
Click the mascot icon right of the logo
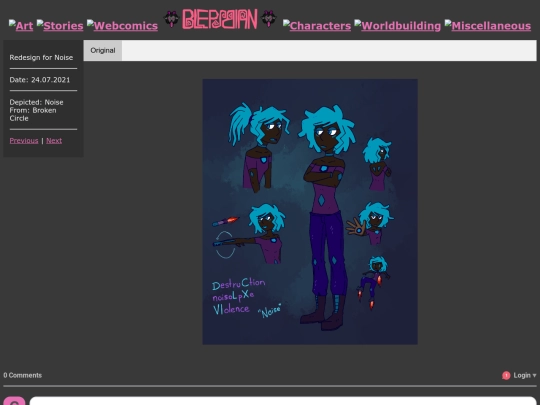(x=269, y=19)
